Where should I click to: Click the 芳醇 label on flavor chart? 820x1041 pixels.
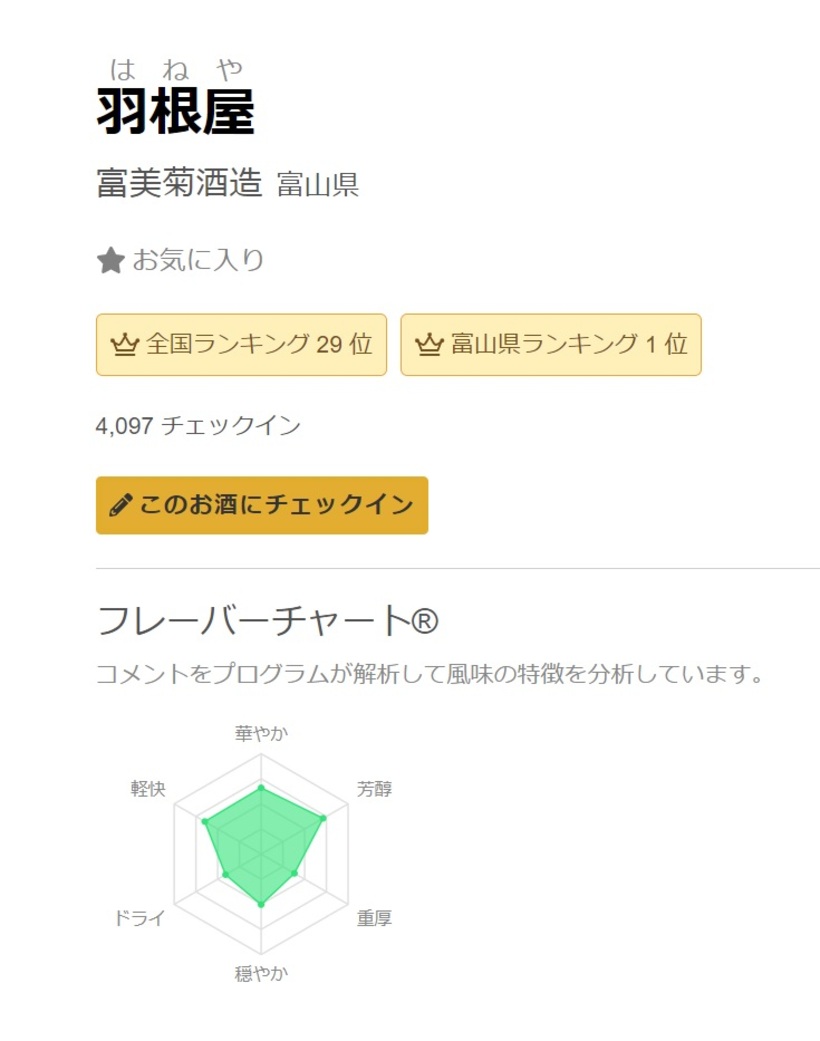point(374,789)
